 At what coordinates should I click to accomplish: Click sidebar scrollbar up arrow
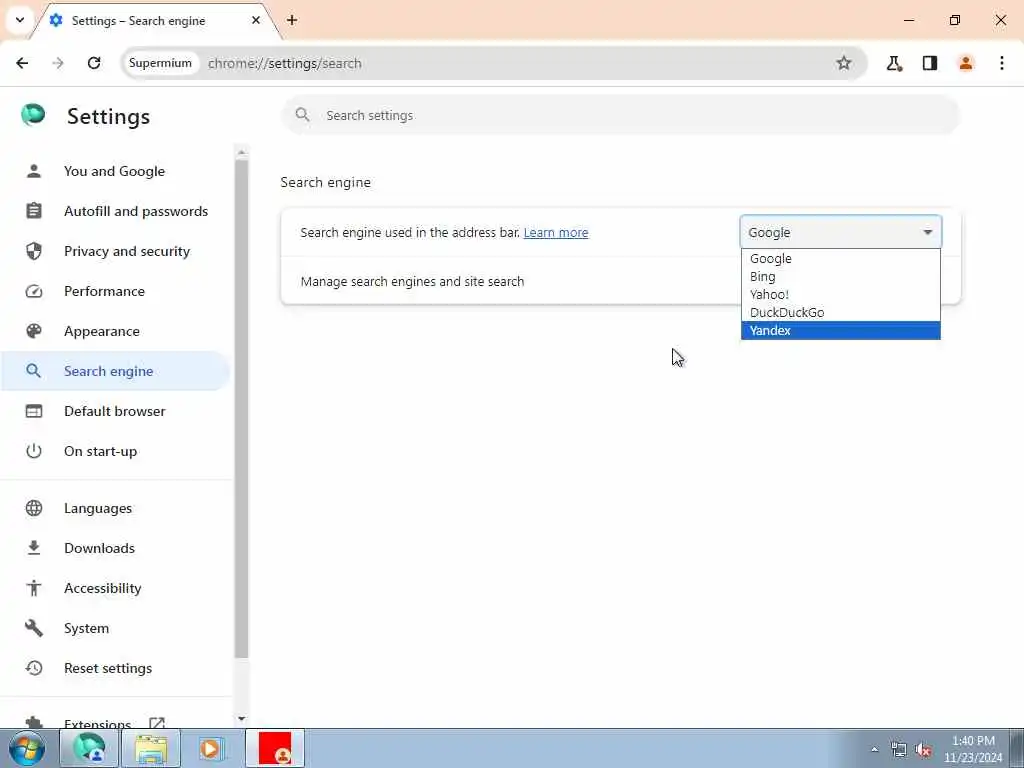(242, 153)
